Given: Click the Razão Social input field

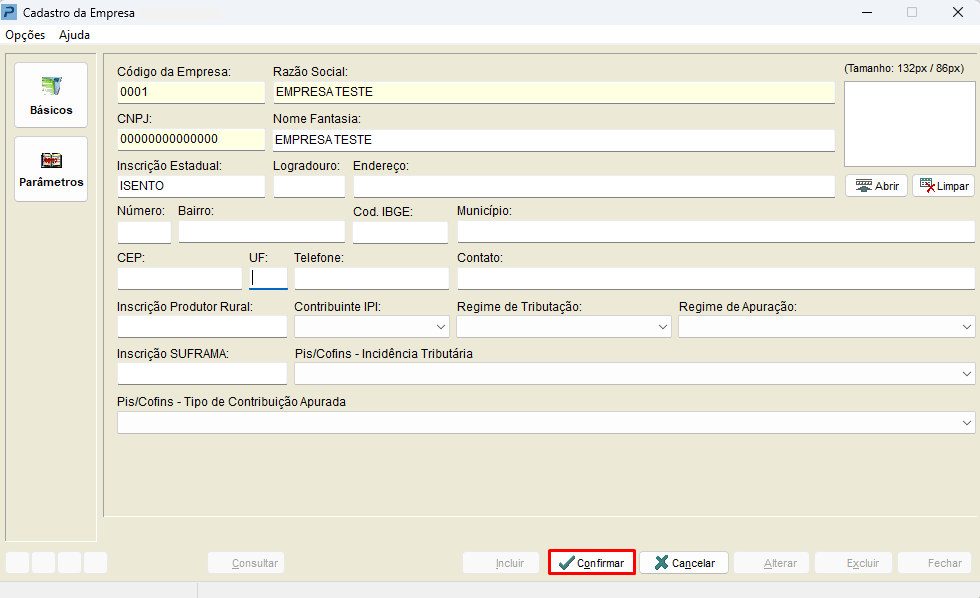Looking at the screenshot, I should coord(553,92).
